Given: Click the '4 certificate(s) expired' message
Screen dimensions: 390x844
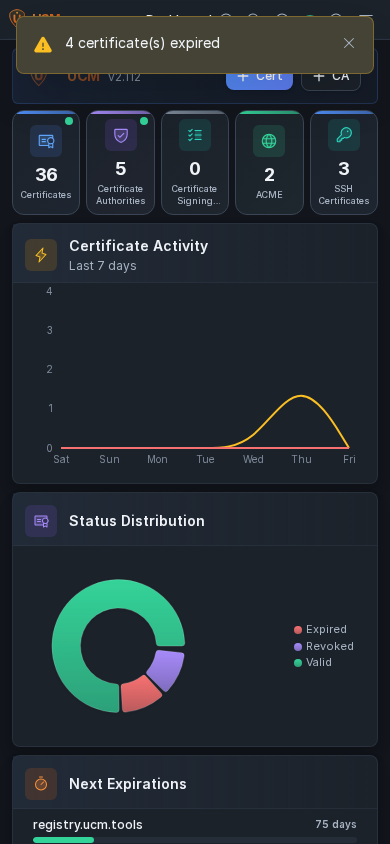Looking at the screenshot, I should (x=143, y=44).
